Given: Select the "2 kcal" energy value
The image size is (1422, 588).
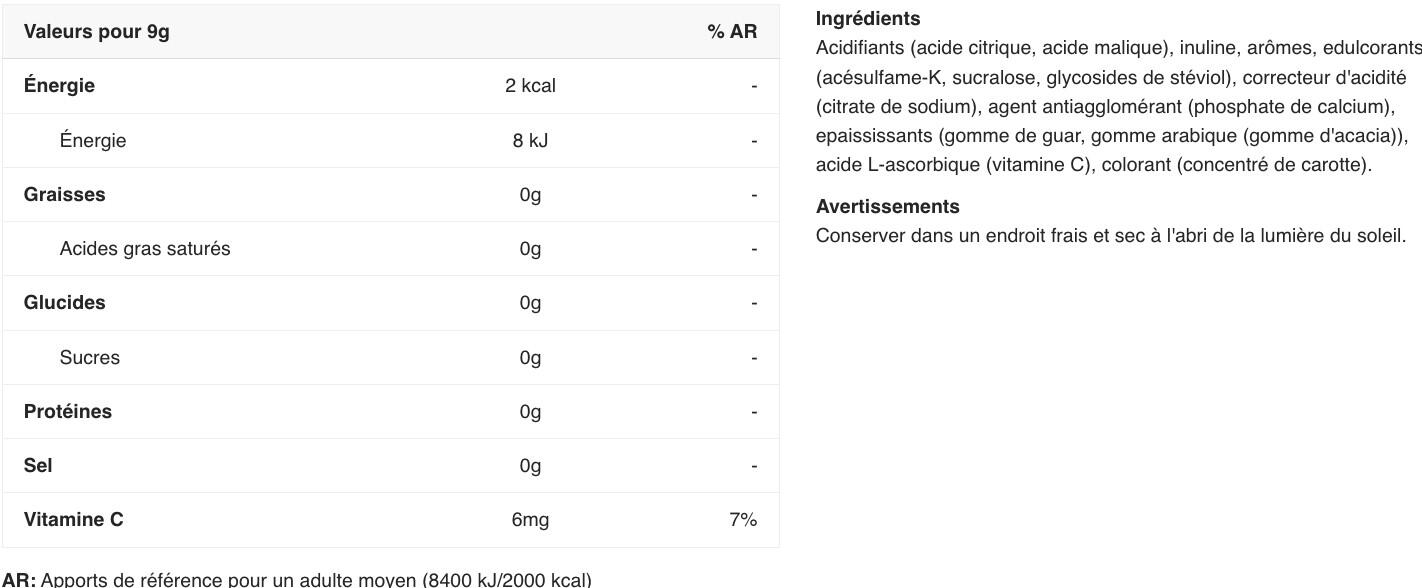Looking at the screenshot, I should click(x=530, y=86).
